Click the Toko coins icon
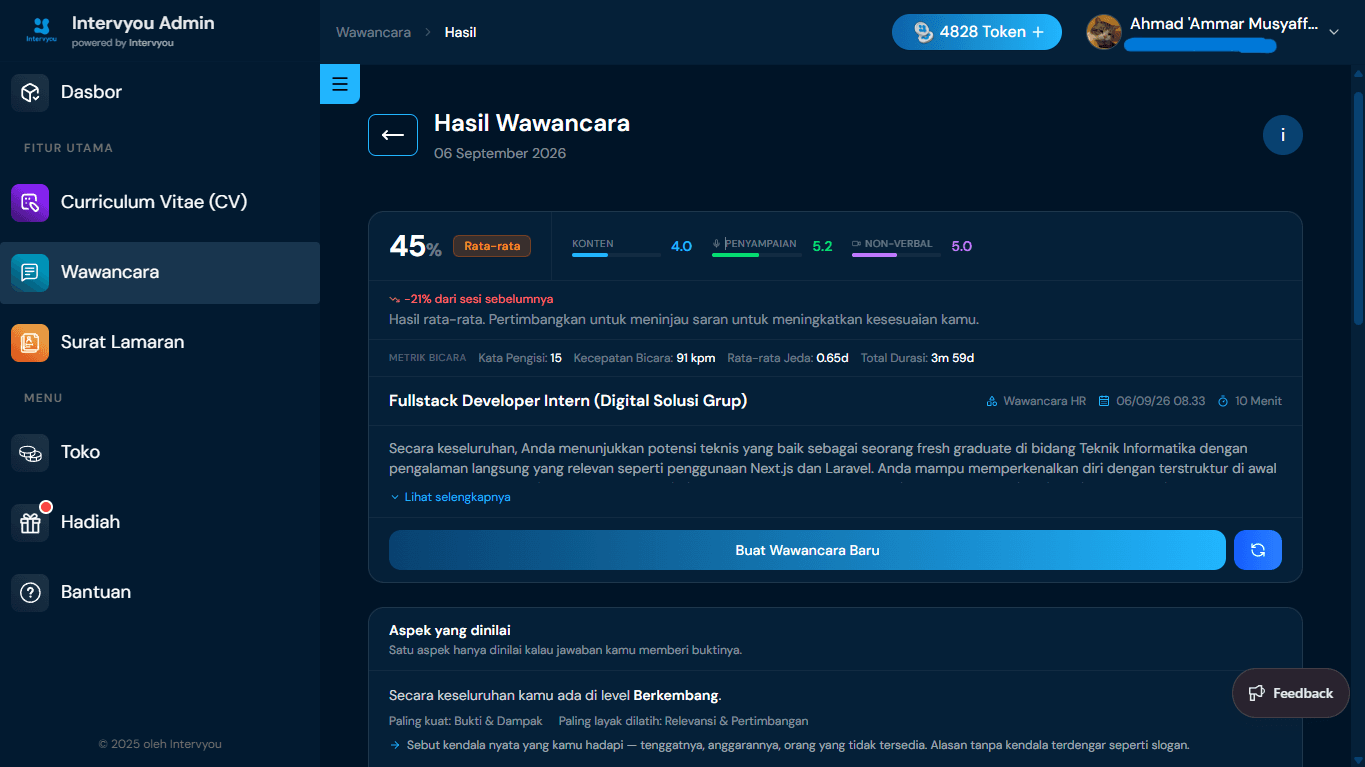This screenshot has height=767, width=1365. coord(30,452)
